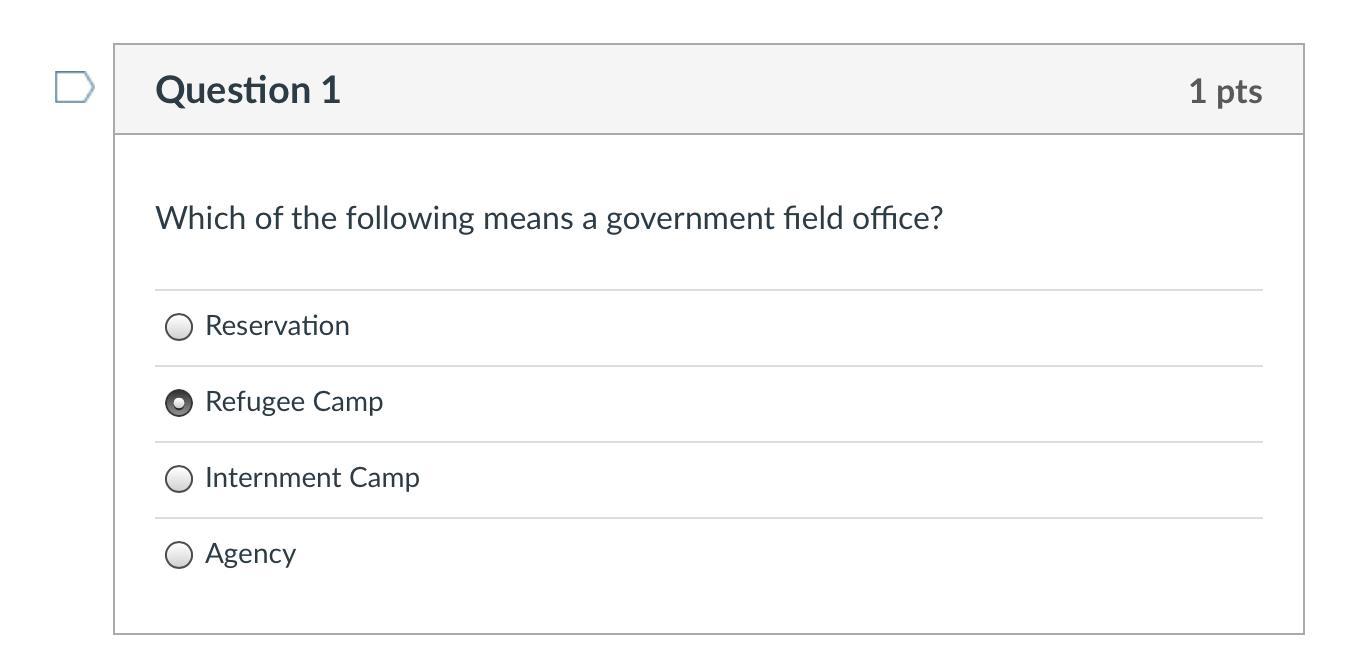Click blank space right of the Reservation label
This screenshot has height=657, width=1354.
pos(800,327)
